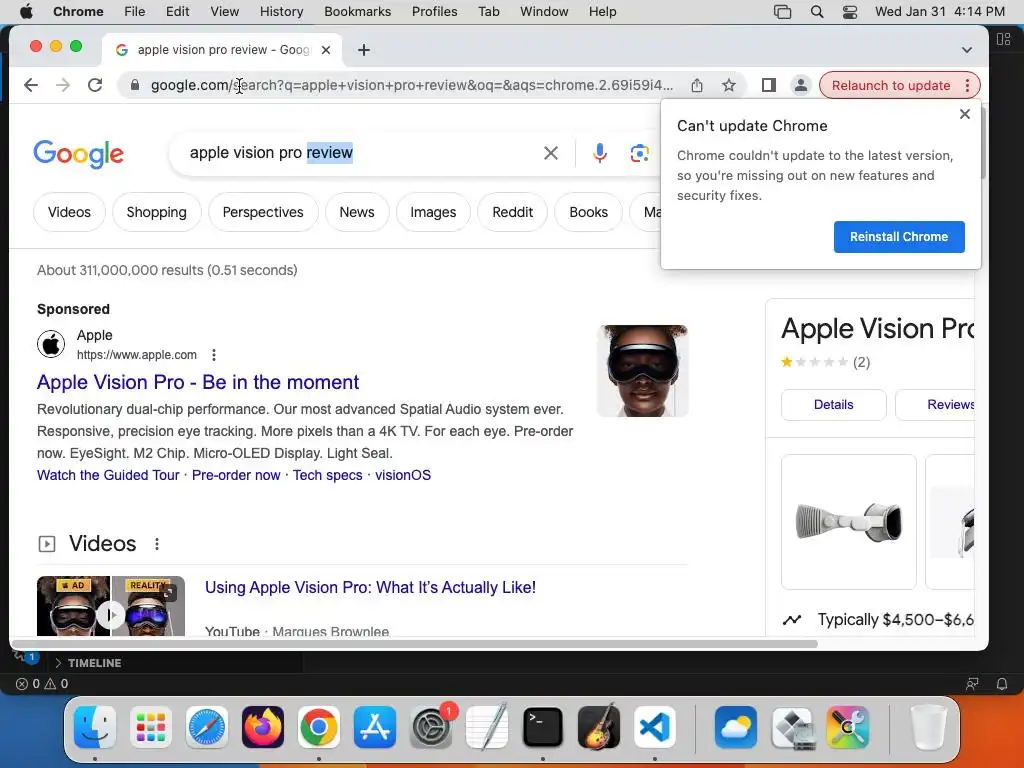
Task: Open a new Chrome tab
Action: pyautogui.click(x=364, y=50)
